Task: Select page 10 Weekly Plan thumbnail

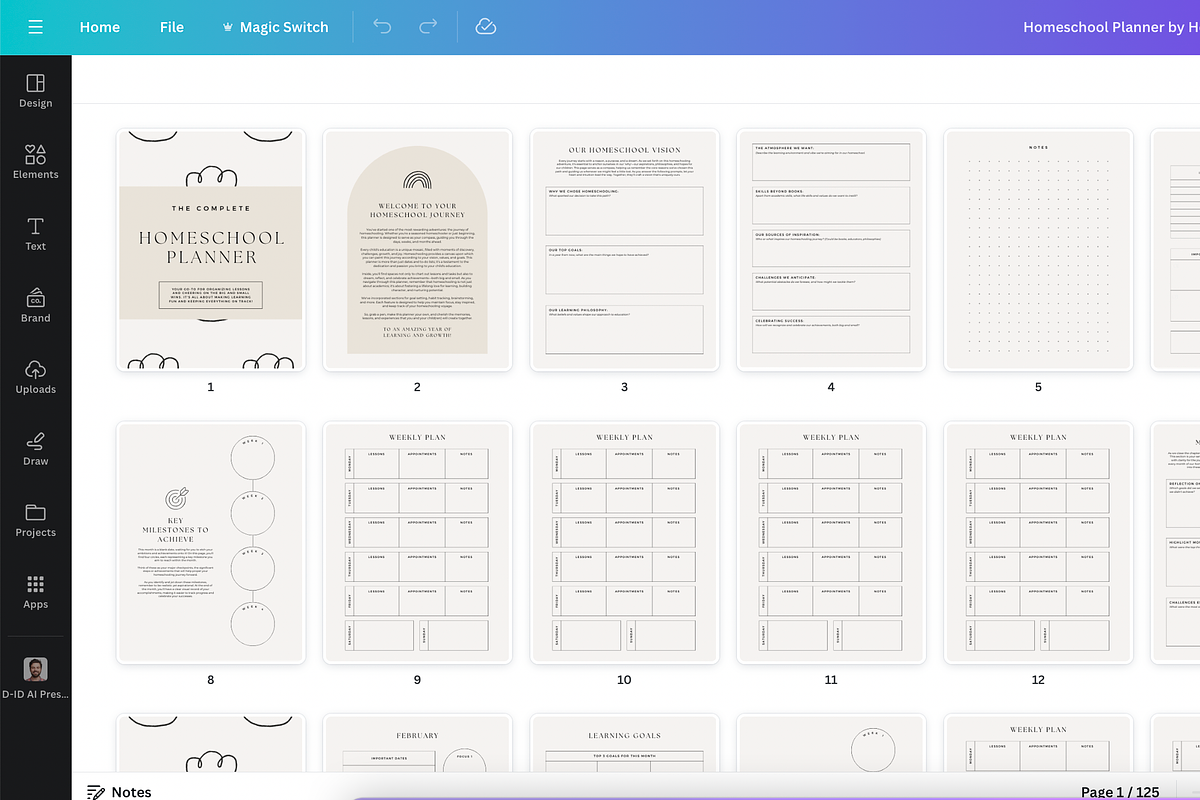Action: pos(624,542)
